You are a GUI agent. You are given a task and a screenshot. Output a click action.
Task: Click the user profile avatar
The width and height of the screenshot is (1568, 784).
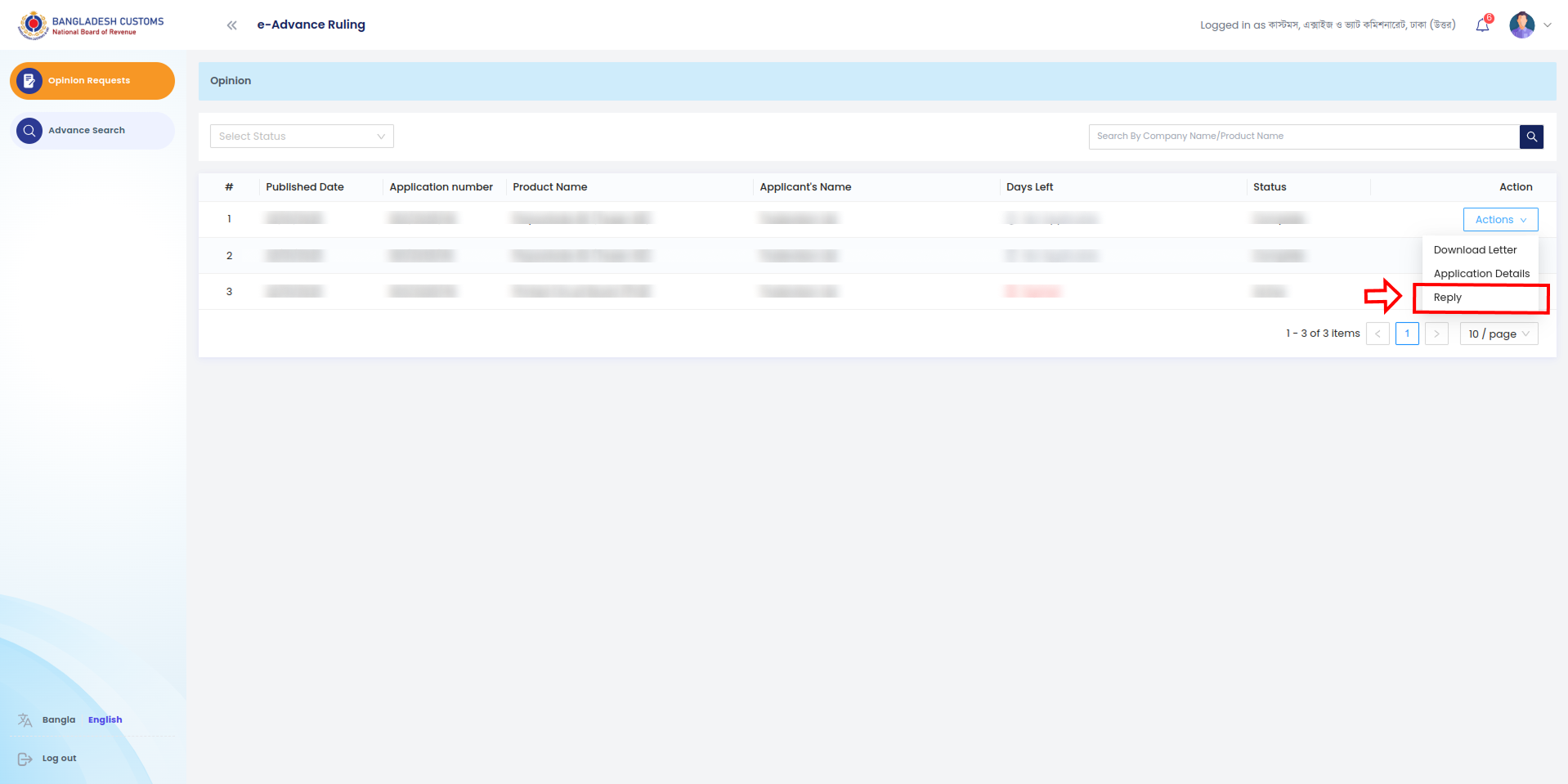click(x=1522, y=25)
